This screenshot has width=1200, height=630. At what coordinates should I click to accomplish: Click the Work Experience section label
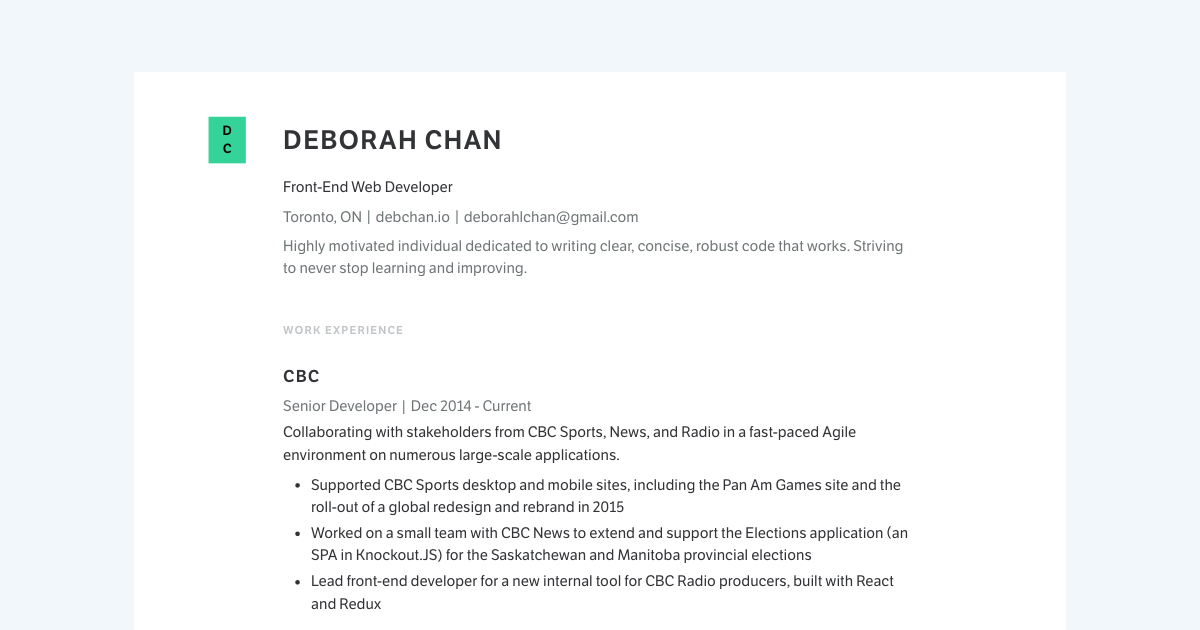[343, 330]
